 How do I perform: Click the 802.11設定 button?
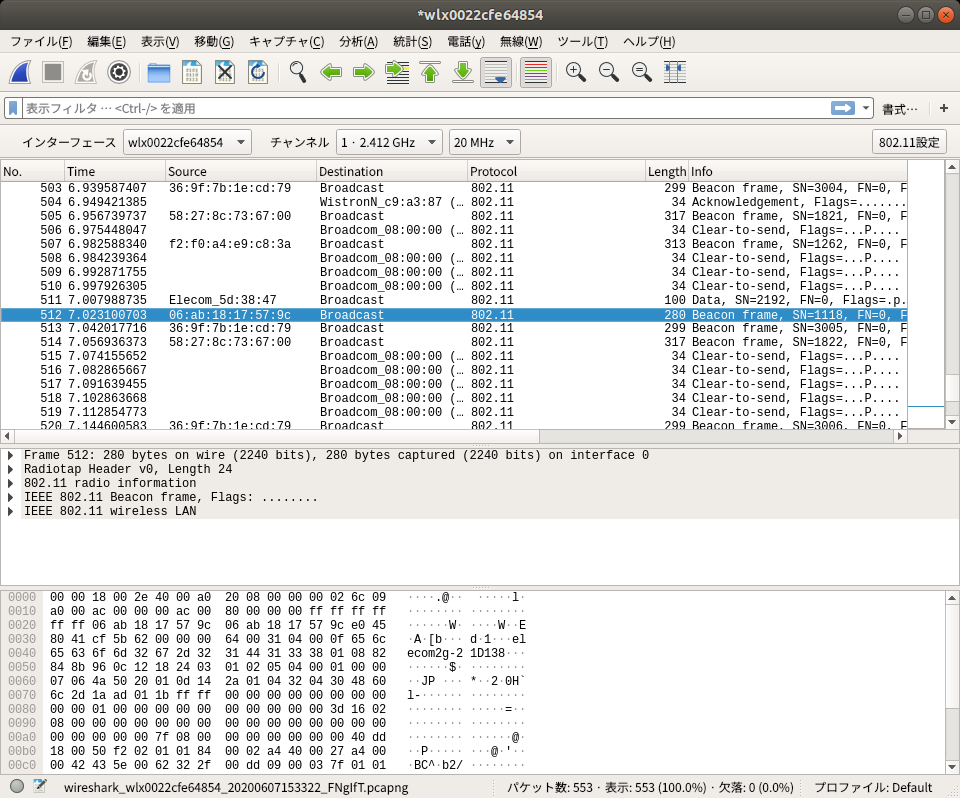click(909, 142)
